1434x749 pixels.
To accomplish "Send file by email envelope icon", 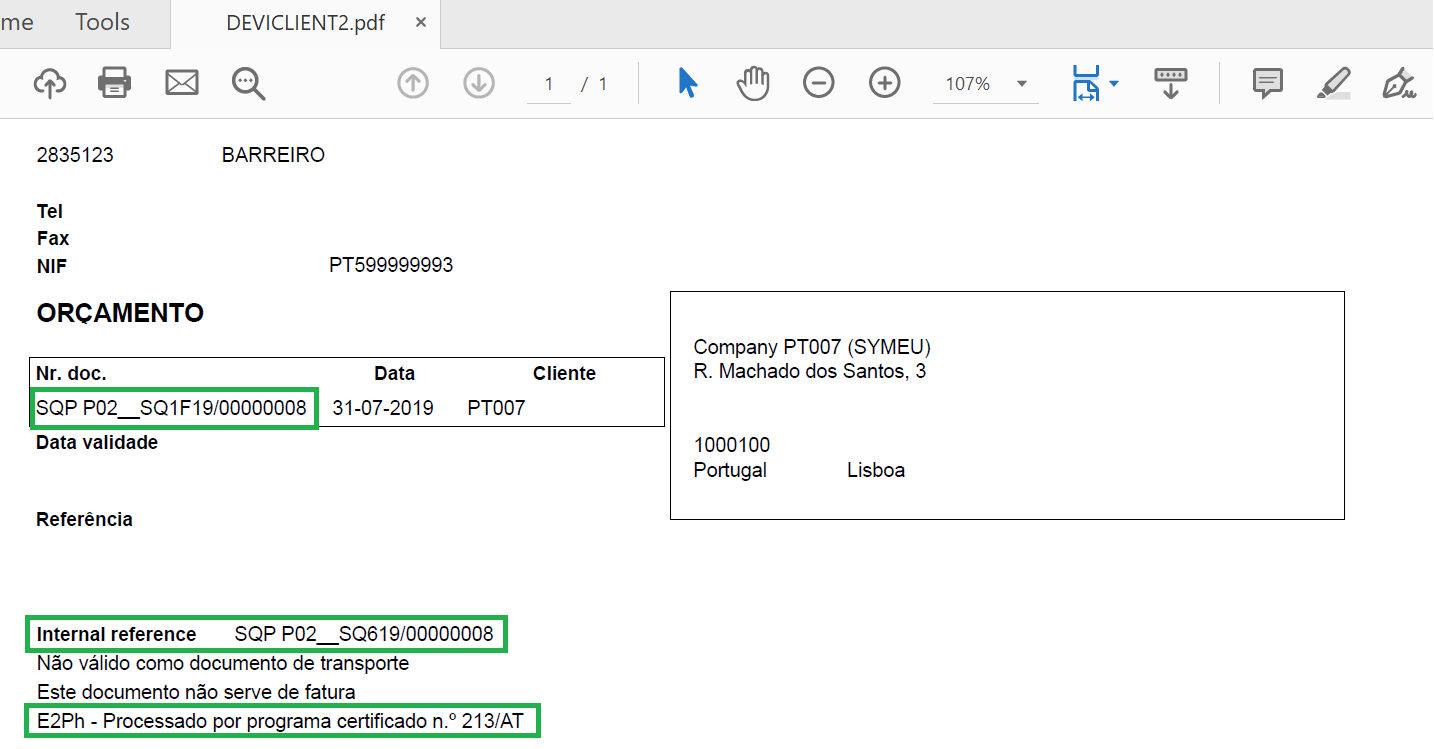I will point(181,83).
